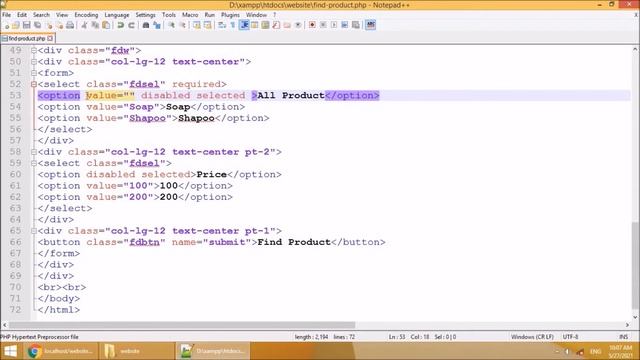Save the file using the Save icon

pyautogui.click(x=27, y=25)
